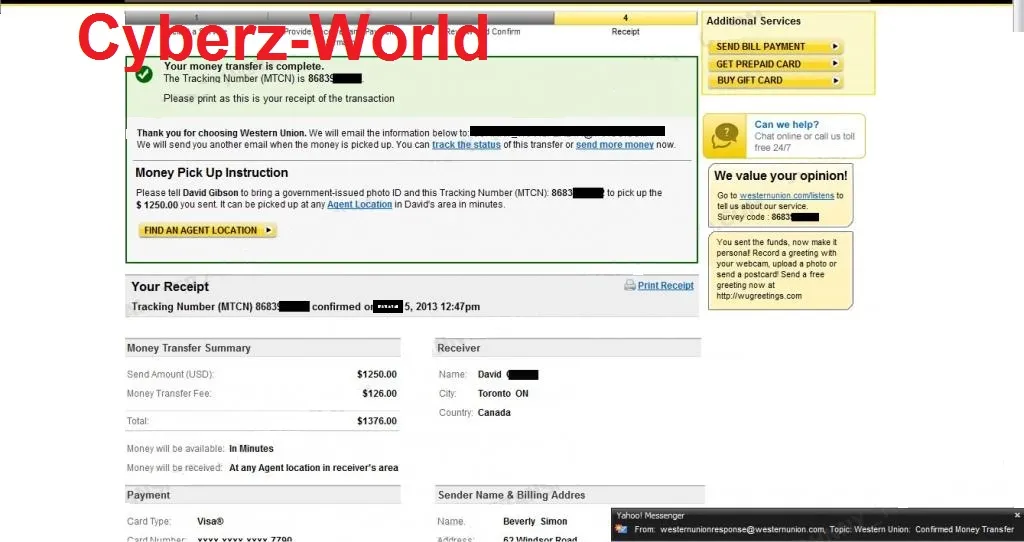Click the Additional Services heading
Screen dimensions: 1024x542
click(x=753, y=21)
